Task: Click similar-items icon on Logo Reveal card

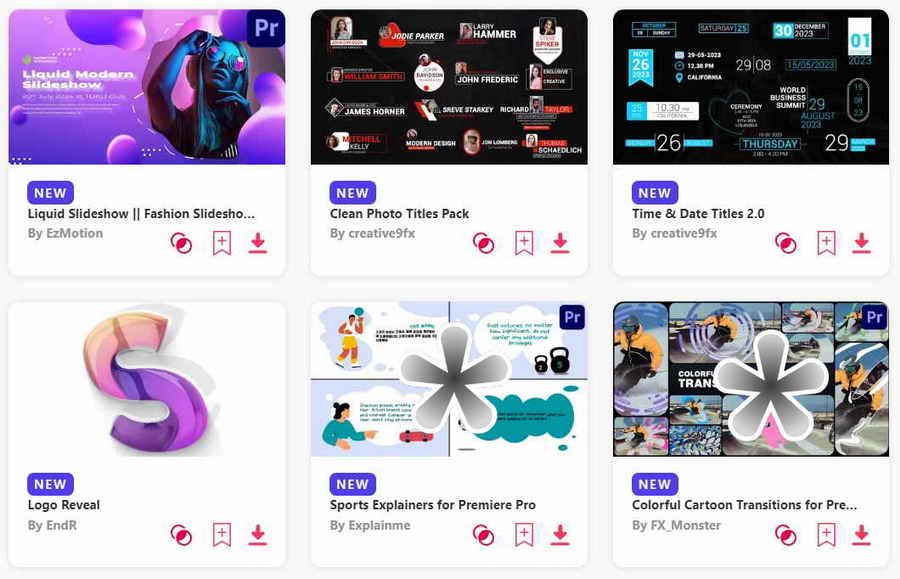Action: [x=181, y=535]
